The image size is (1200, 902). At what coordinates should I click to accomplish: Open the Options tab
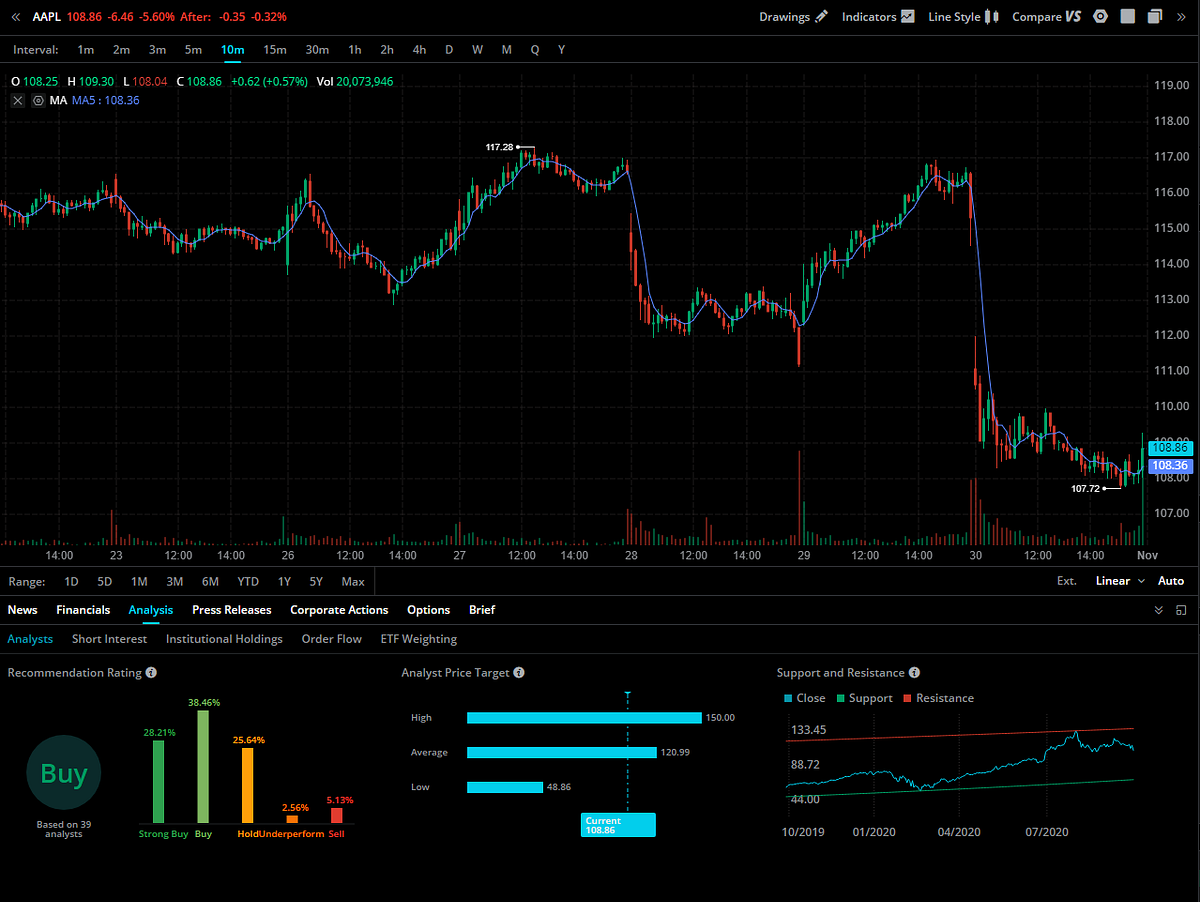click(428, 610)
